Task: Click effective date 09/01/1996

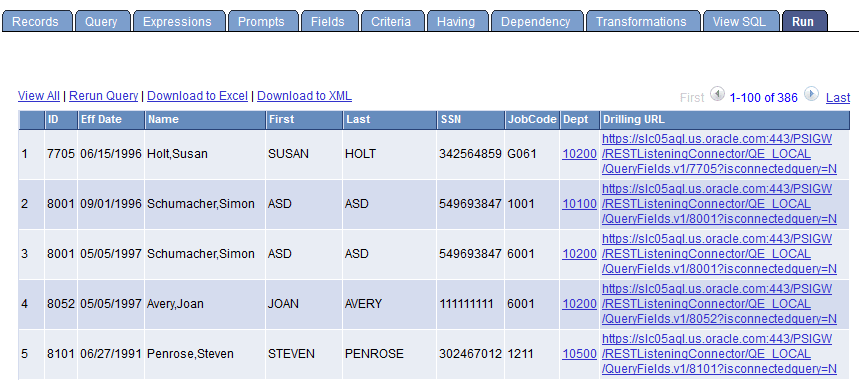Action: (111, 204)
